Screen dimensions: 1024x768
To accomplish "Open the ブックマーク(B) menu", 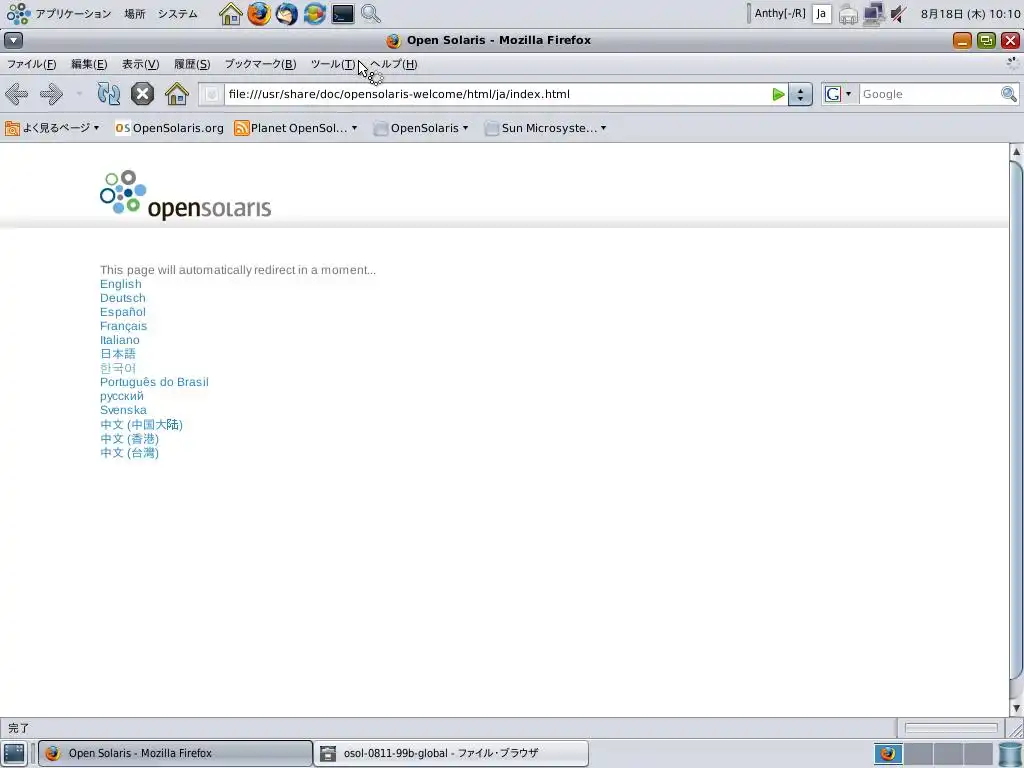I will click(x=261, y=64).
